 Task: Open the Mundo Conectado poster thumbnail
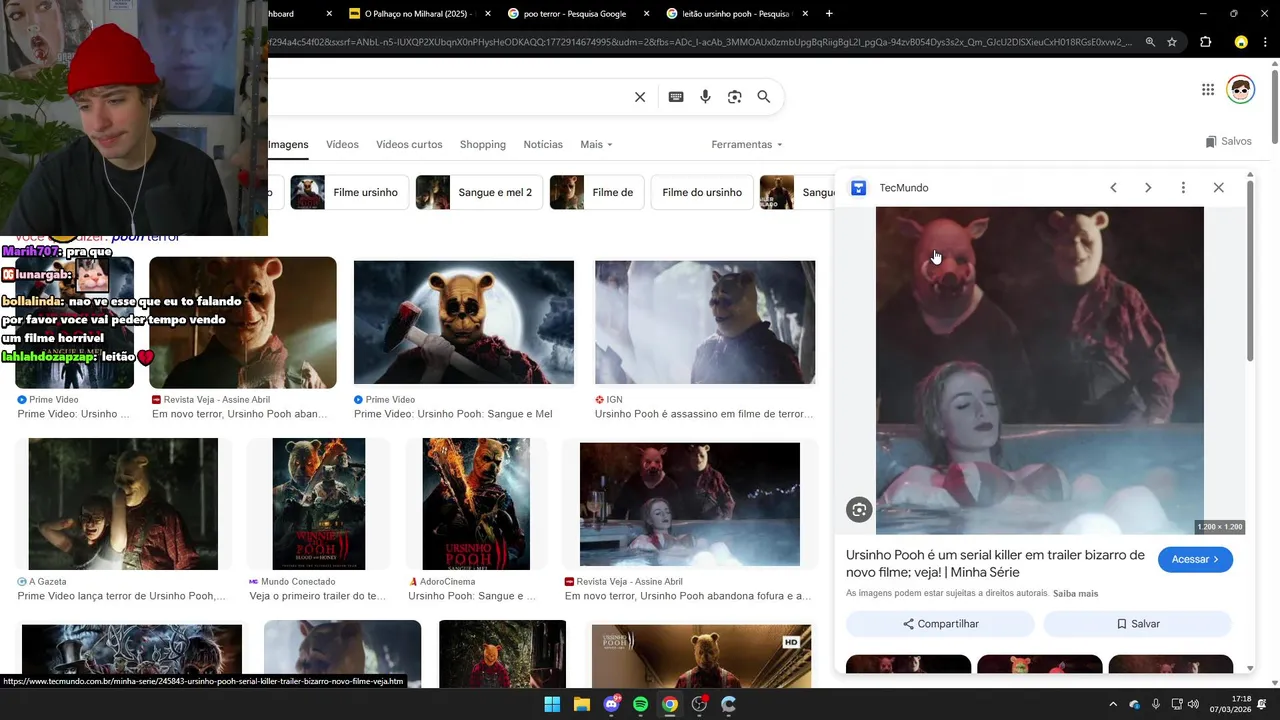[319, 504]
